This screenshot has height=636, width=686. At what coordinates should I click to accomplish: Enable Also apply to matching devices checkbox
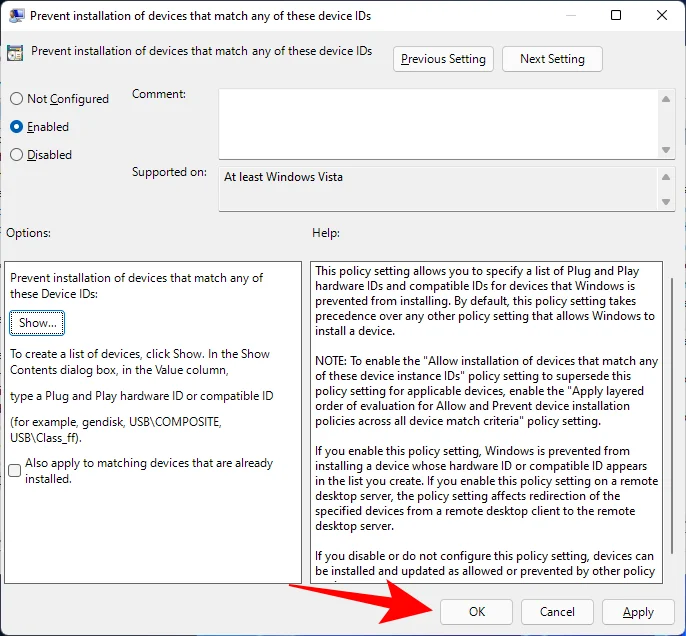(x=15, y=471)
